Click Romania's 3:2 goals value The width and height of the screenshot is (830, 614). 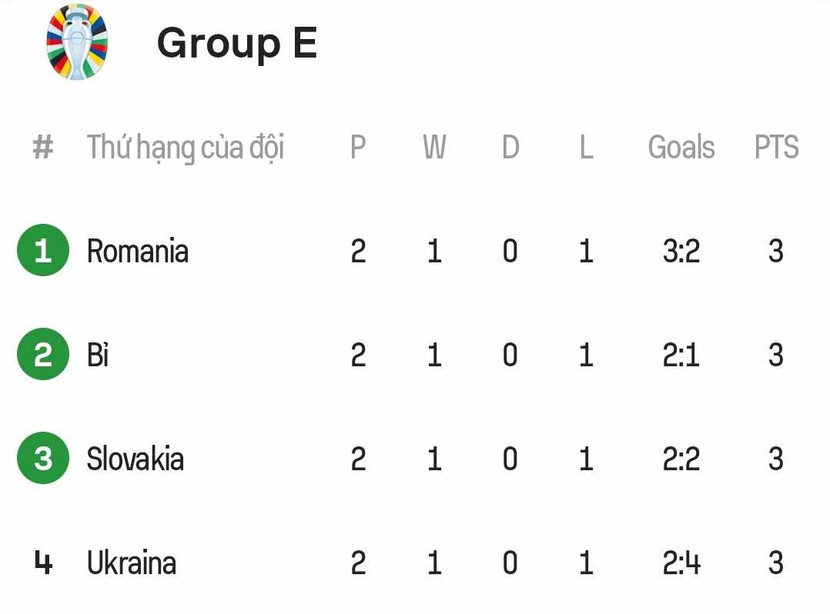coord(681,251)
